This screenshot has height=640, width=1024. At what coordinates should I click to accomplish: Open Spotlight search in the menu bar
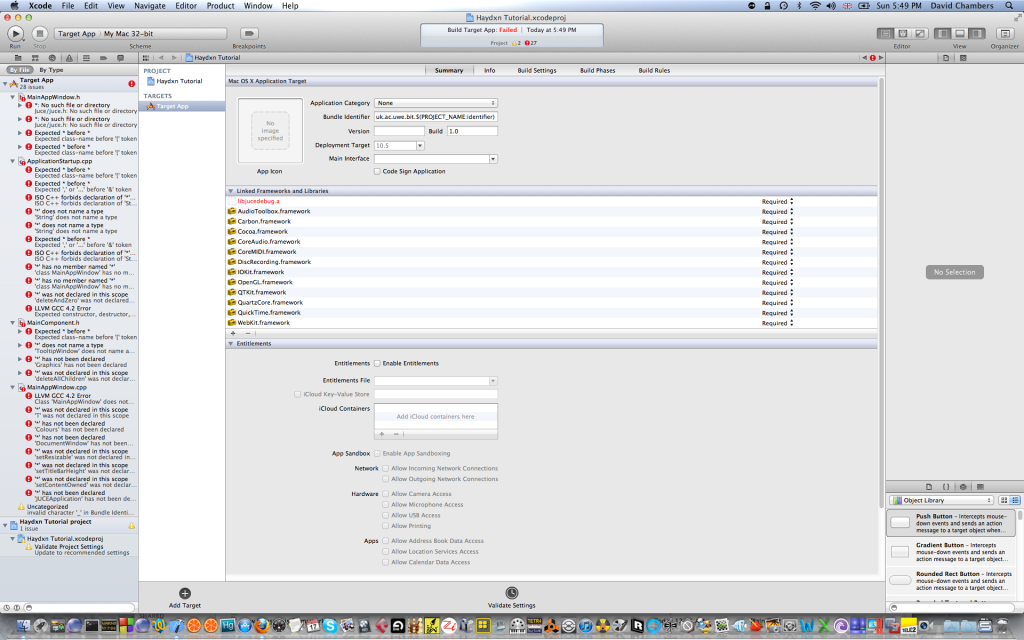[x=1008, y=6]
